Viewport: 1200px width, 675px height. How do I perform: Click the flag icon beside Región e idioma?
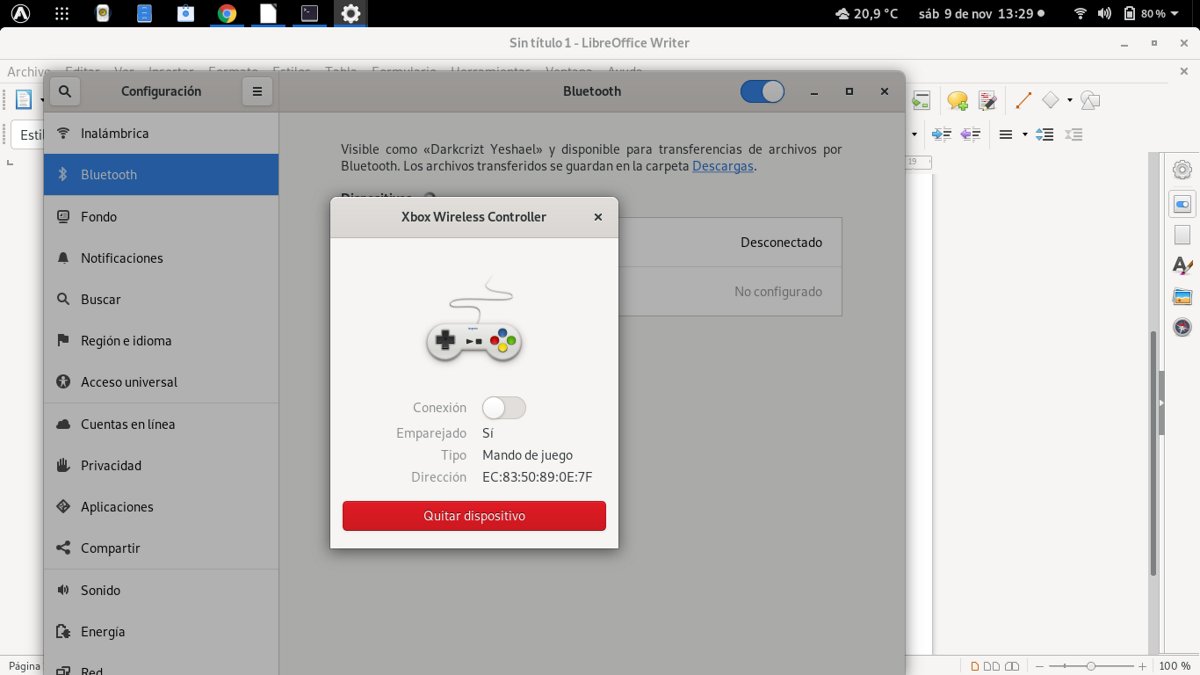[x=64, y=341]
